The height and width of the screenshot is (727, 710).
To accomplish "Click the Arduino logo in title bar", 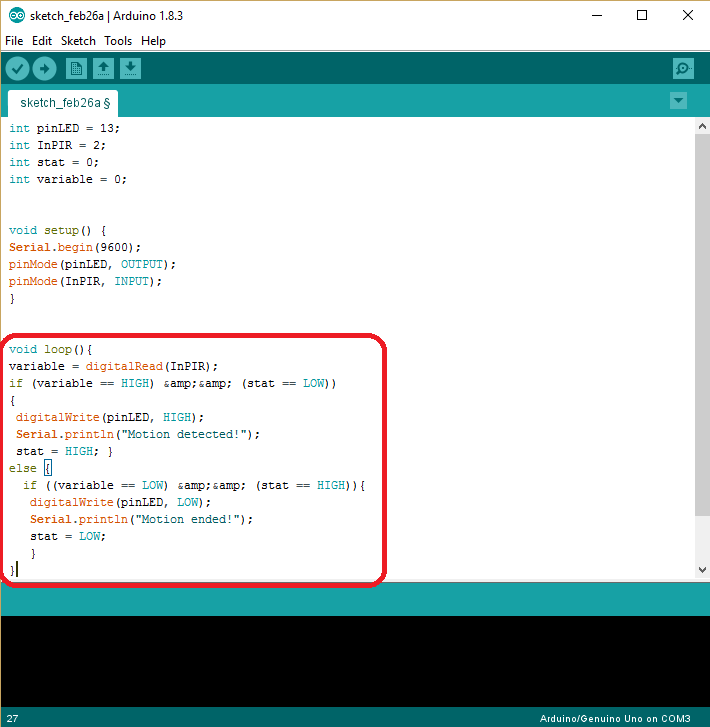I will pos(17,15).
